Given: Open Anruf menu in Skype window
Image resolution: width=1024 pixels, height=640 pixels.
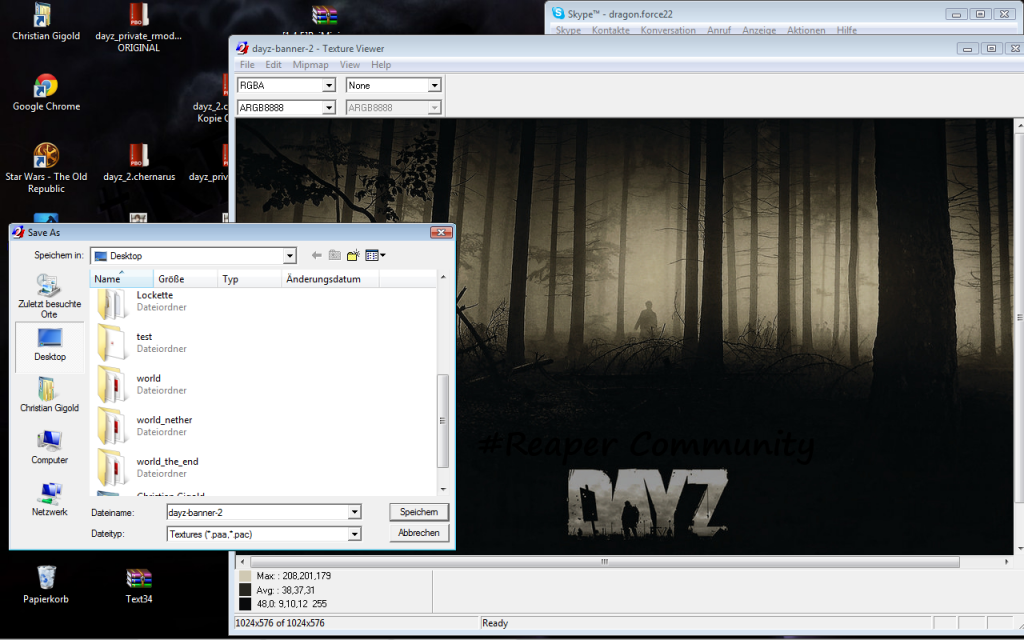Looking at the screenshot, I should tap(718, 30).
